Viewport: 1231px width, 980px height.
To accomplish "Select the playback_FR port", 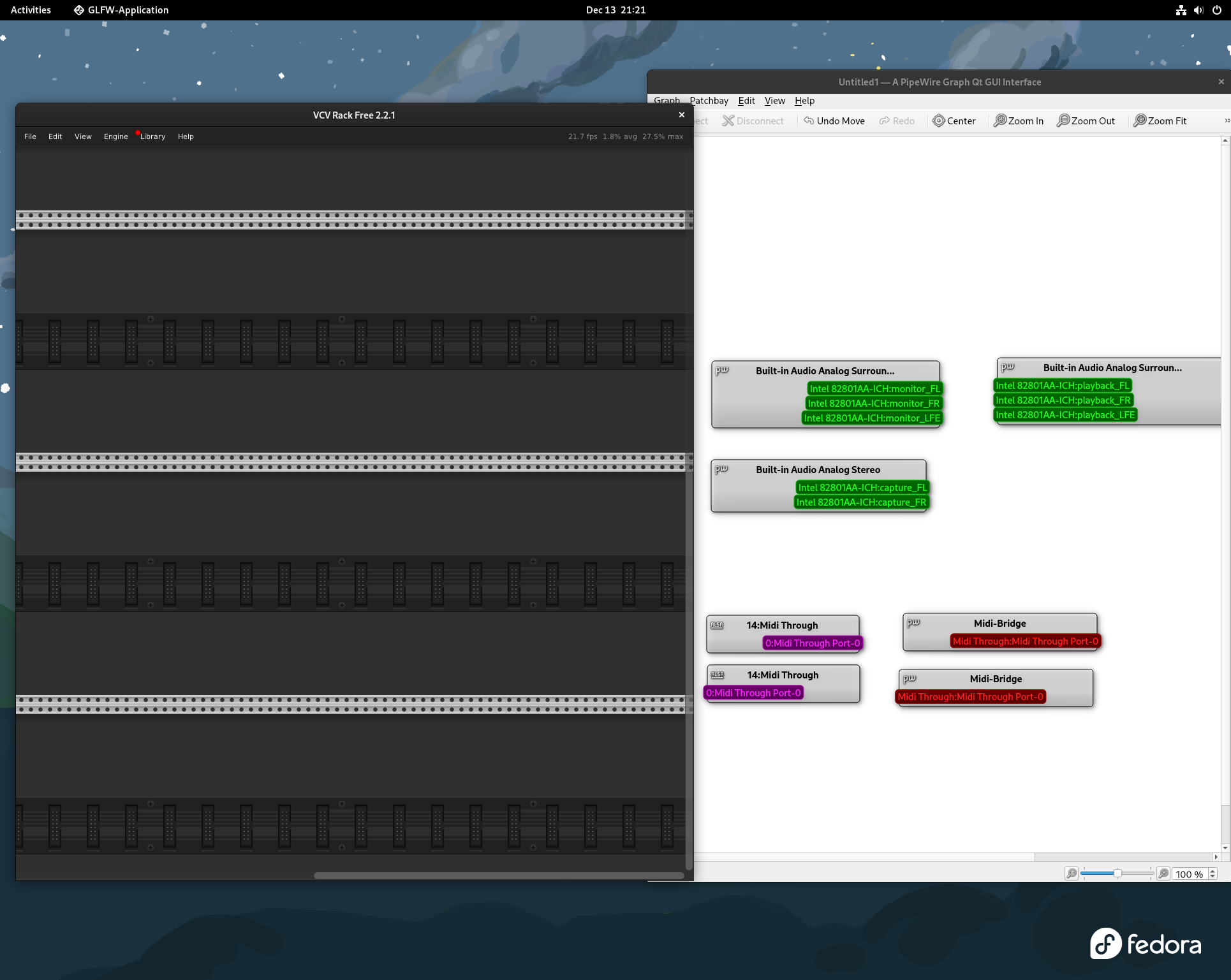I will [1063, 400].
